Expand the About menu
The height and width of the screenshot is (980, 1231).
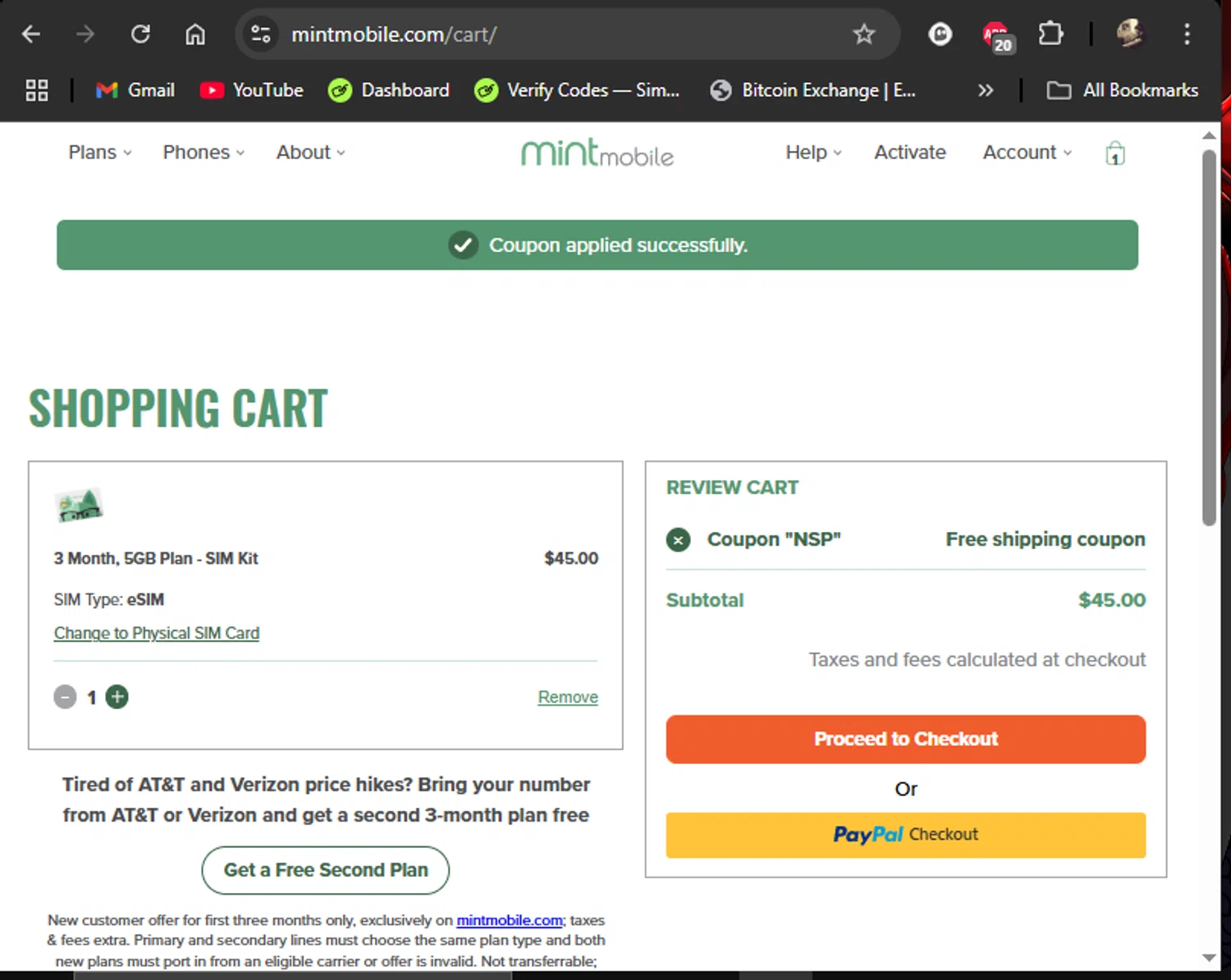click(x=310, y=153)
